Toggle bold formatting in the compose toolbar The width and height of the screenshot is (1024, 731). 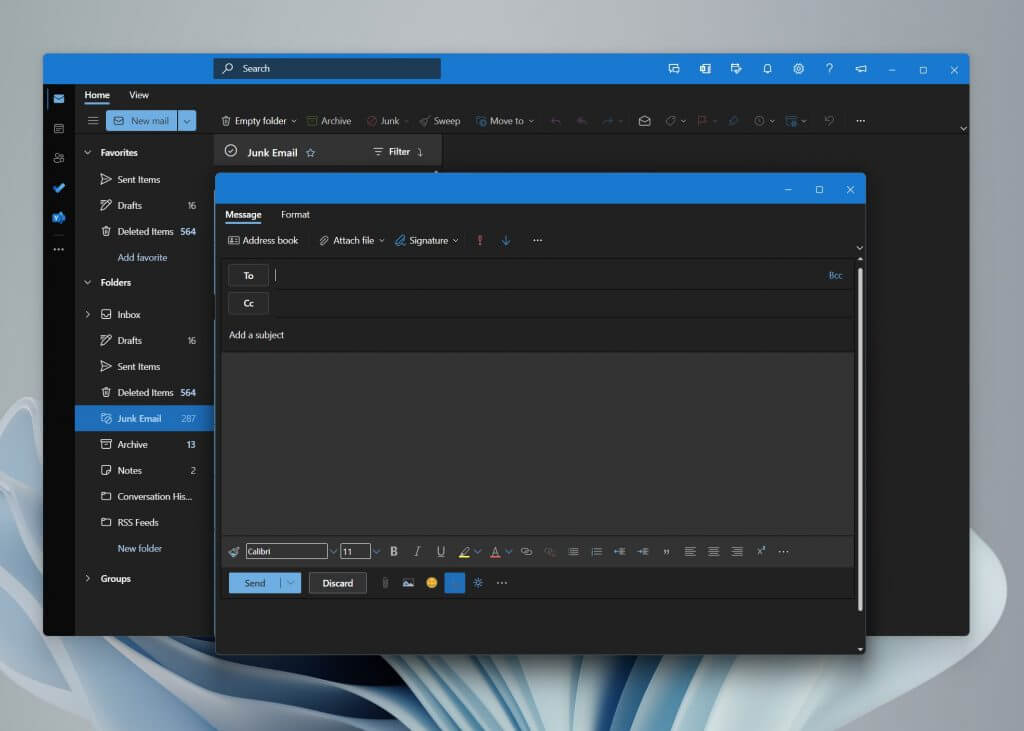point(394,551)
